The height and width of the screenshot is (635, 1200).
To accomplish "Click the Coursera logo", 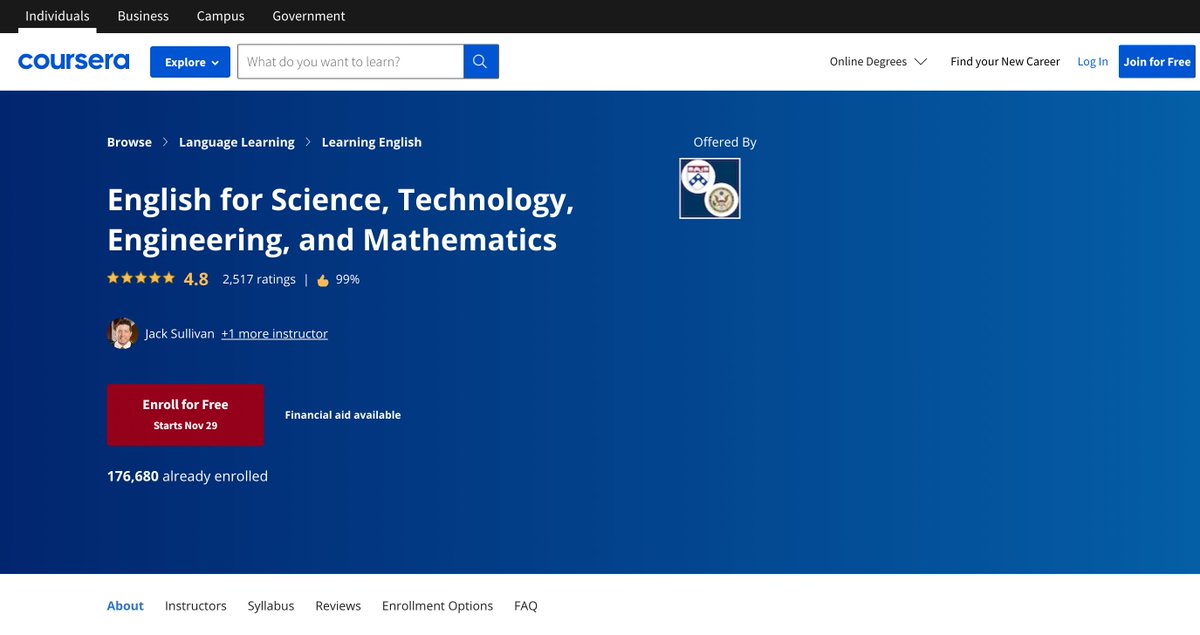I will 73,62.
